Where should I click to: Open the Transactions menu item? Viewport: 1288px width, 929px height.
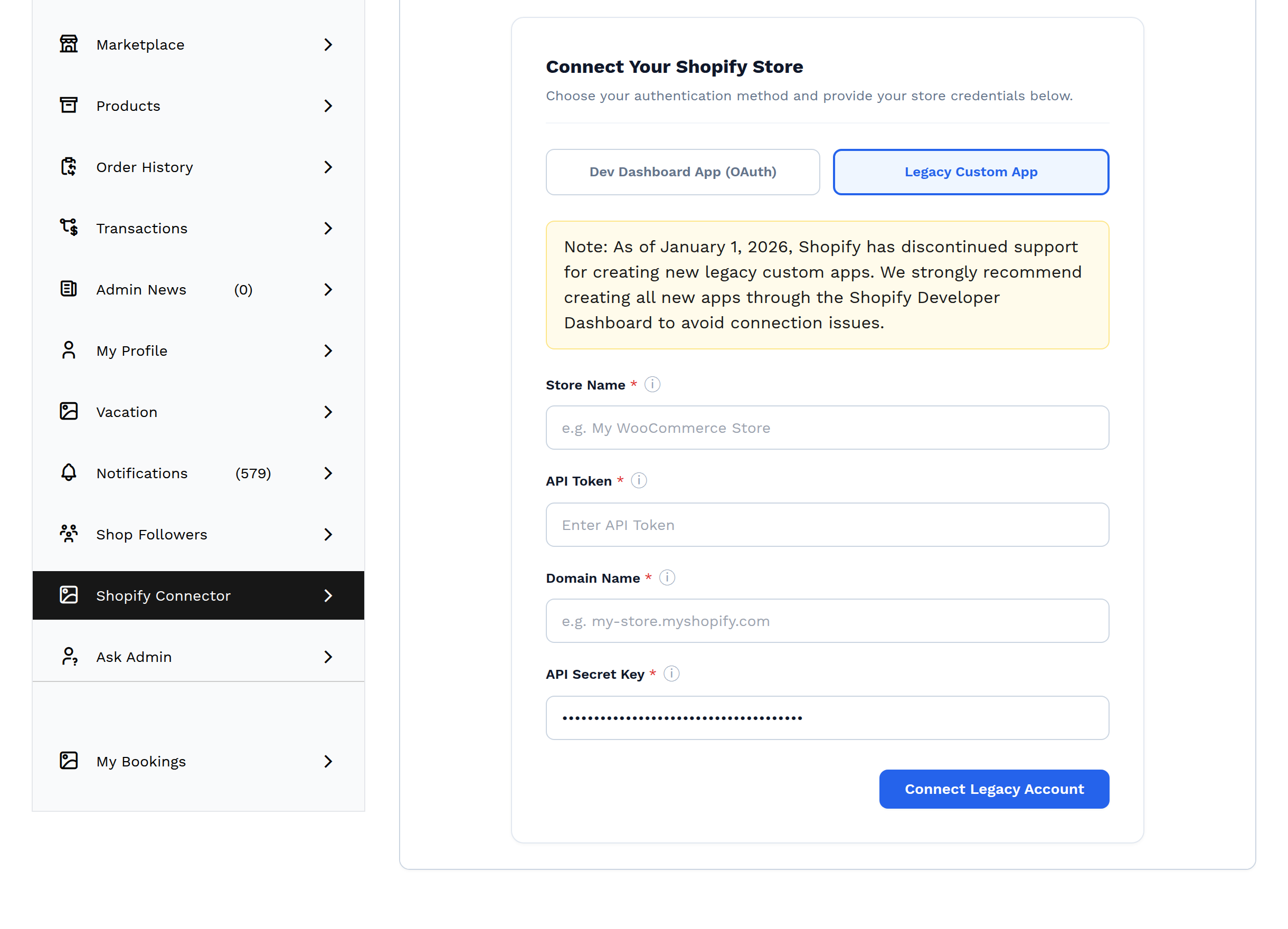(198, 229)
